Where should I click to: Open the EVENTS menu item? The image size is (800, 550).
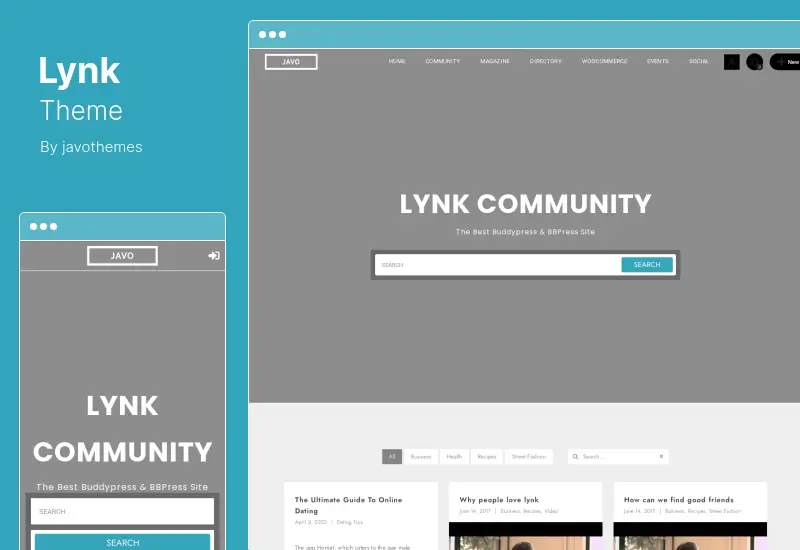pyautogui.click(x=658, y=61)
